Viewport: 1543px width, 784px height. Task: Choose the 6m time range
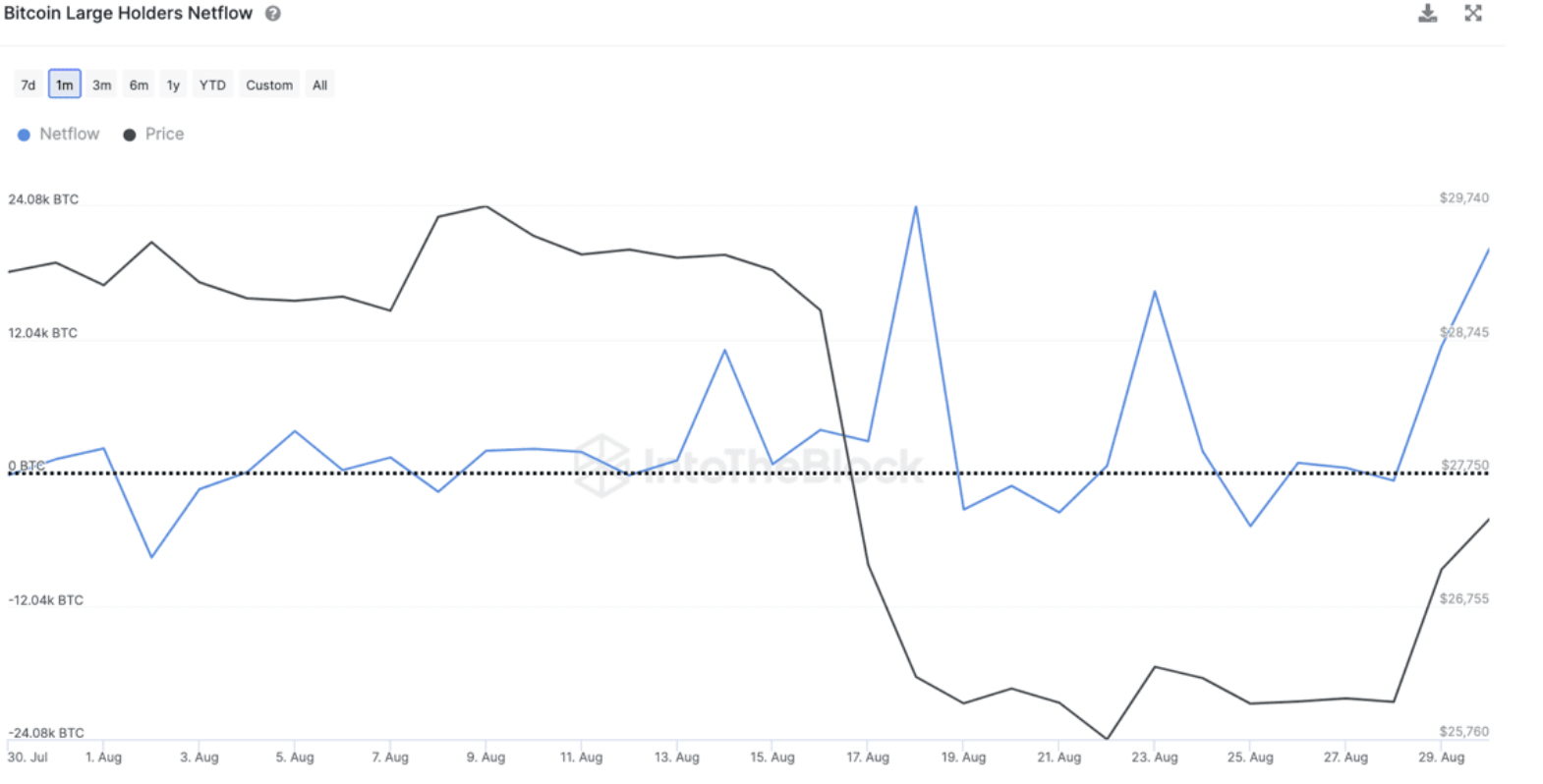tap(140, 85)
